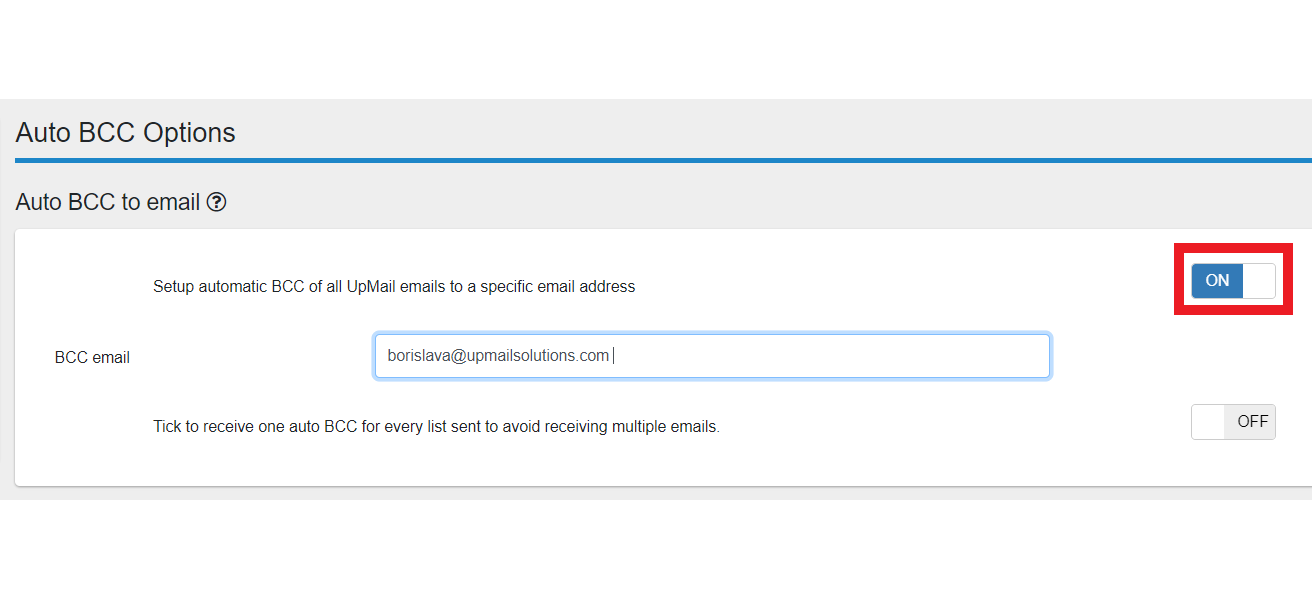Screen dimensions: 1312x599
Task: Select the Auto BCC to email section title
Action: [x=108, y=202]
